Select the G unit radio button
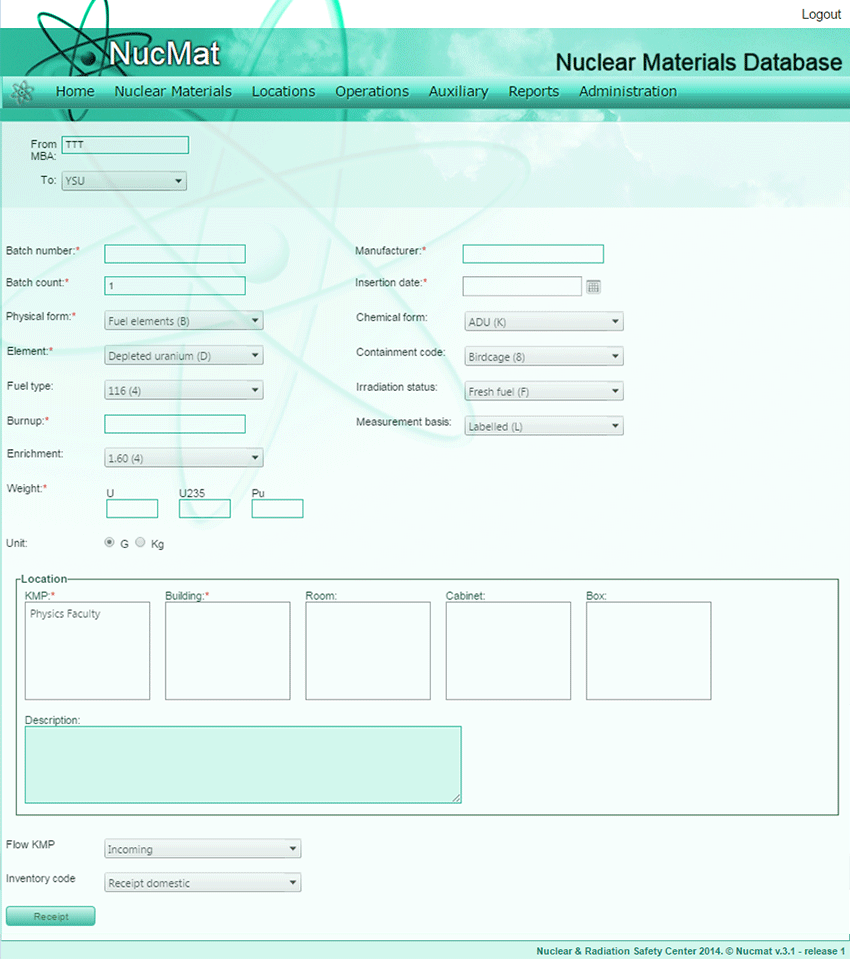The height and width of the screenshot is (959, 850). (110, 543)
